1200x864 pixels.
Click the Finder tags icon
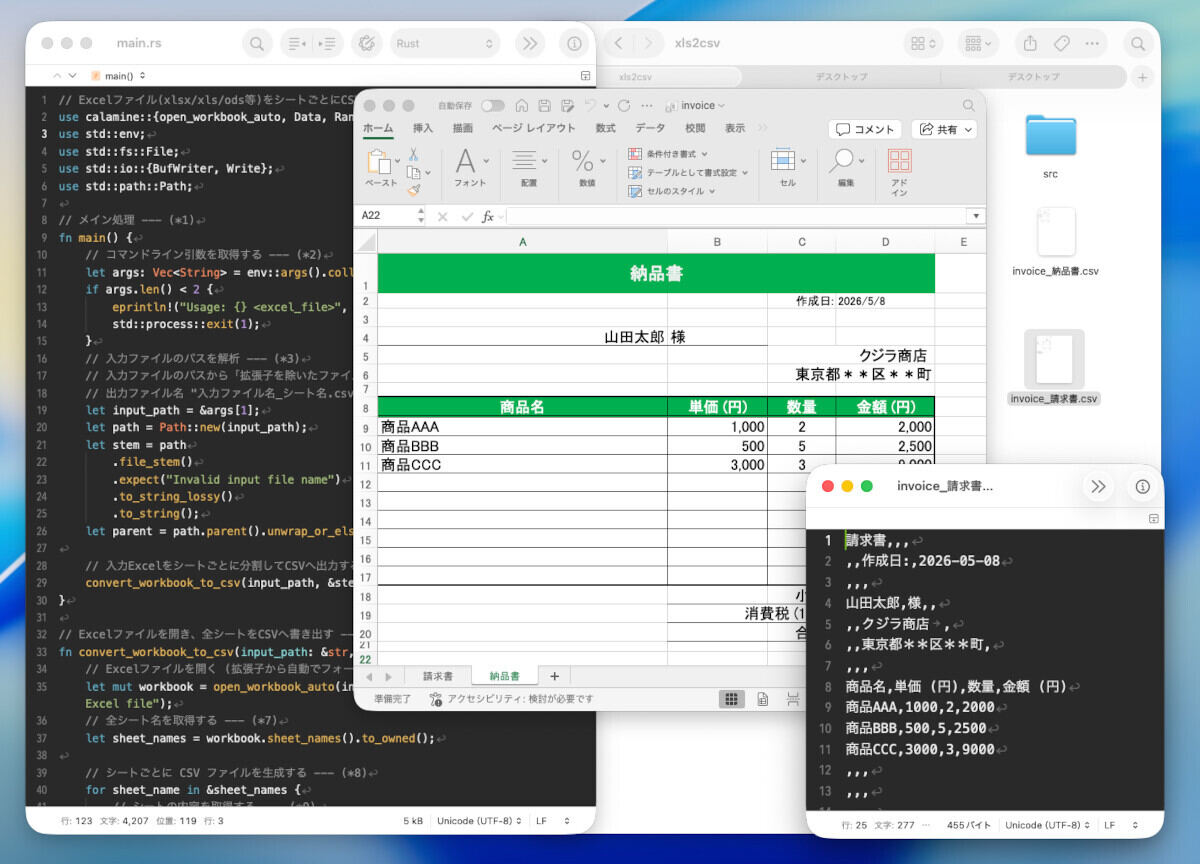(1062, 44)
